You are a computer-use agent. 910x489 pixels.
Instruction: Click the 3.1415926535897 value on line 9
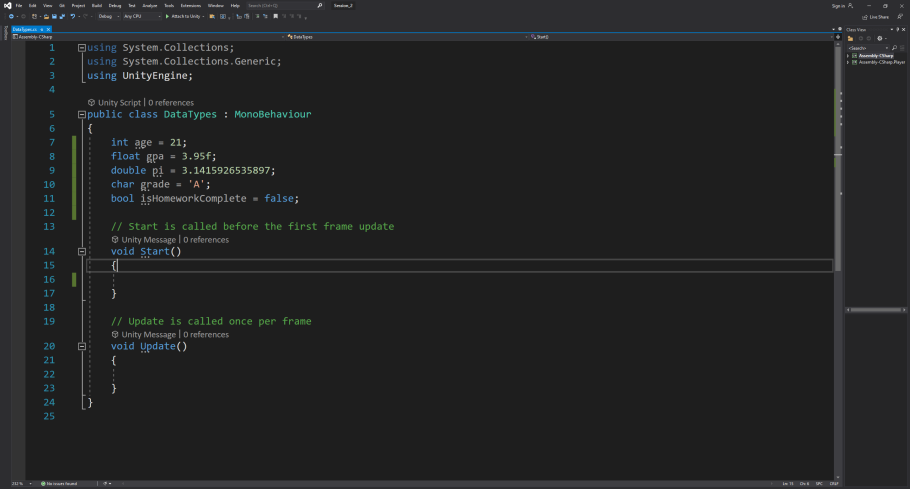[226, 171]
